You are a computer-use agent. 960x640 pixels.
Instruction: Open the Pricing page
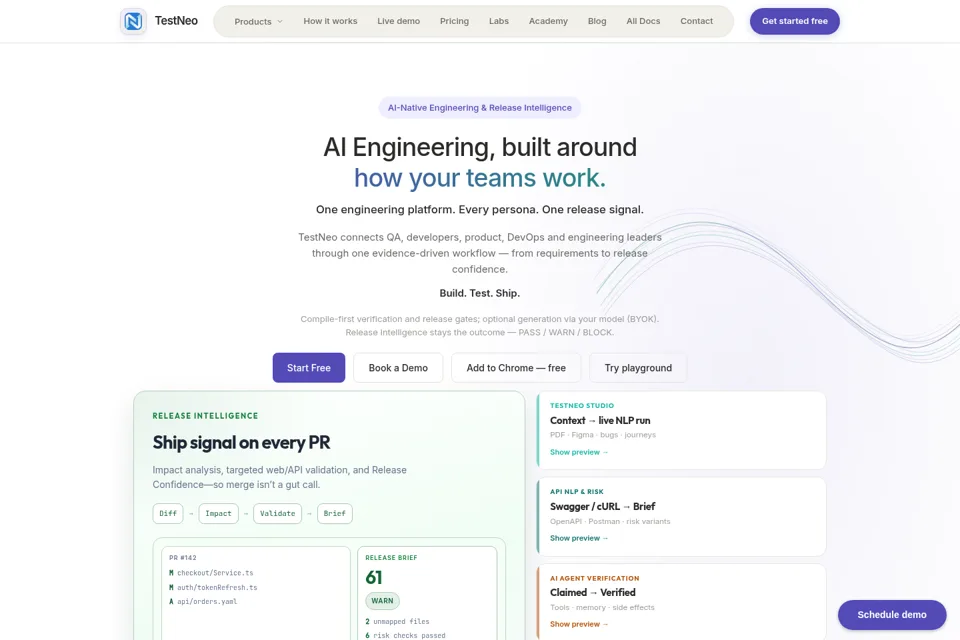tap(454, 21)
